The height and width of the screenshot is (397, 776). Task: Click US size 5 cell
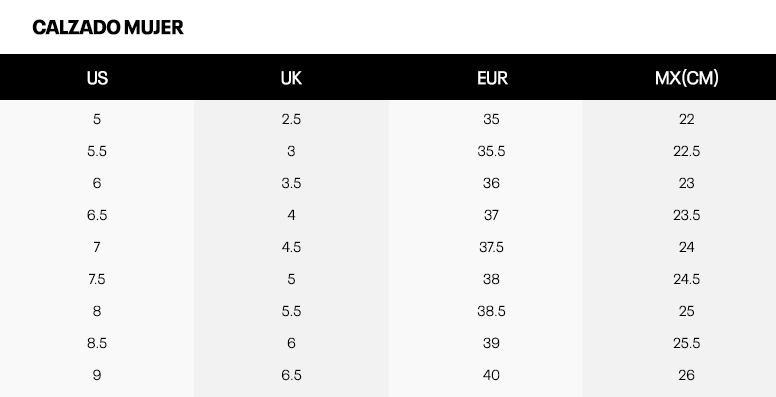coord(97,119)
